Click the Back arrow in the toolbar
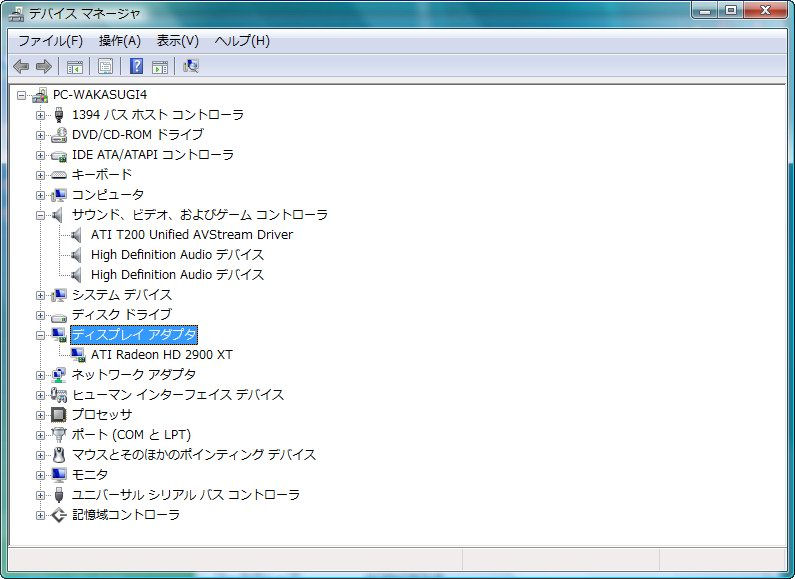Image resolution: width=795 pixels, height=579 pixels. [x=21, y=67]
